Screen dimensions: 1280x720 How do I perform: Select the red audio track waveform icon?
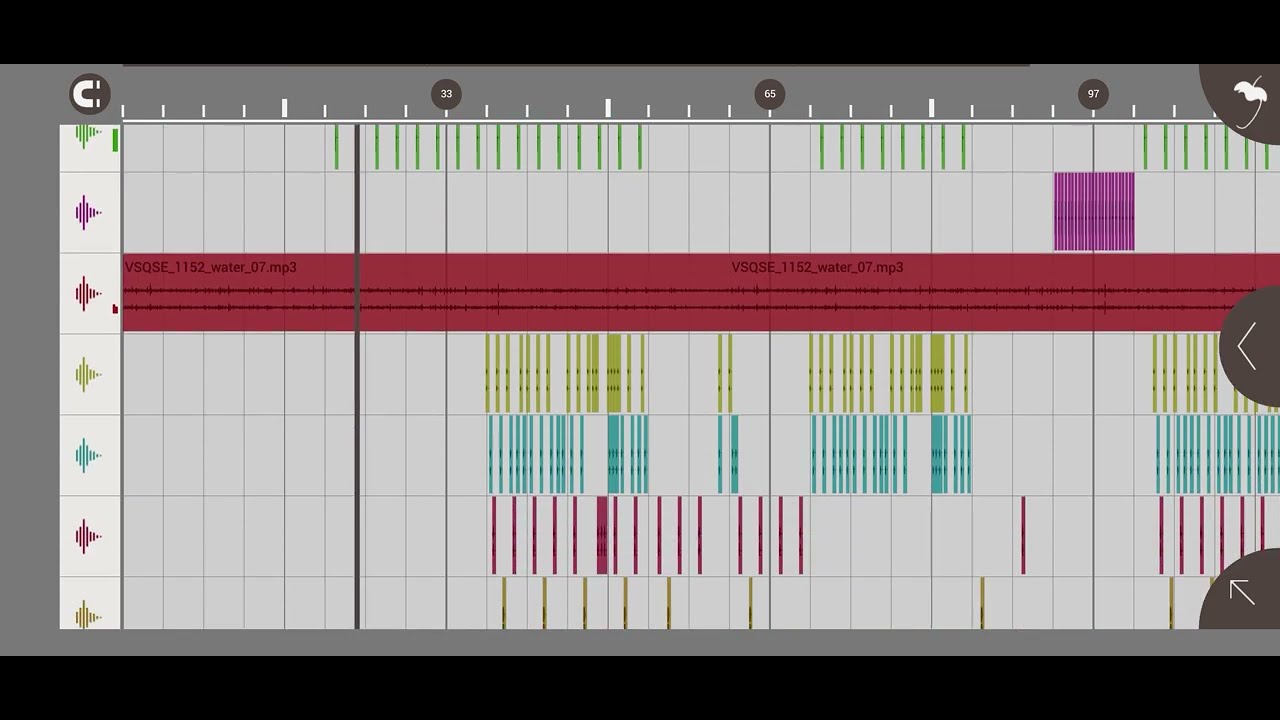point(88,293)
